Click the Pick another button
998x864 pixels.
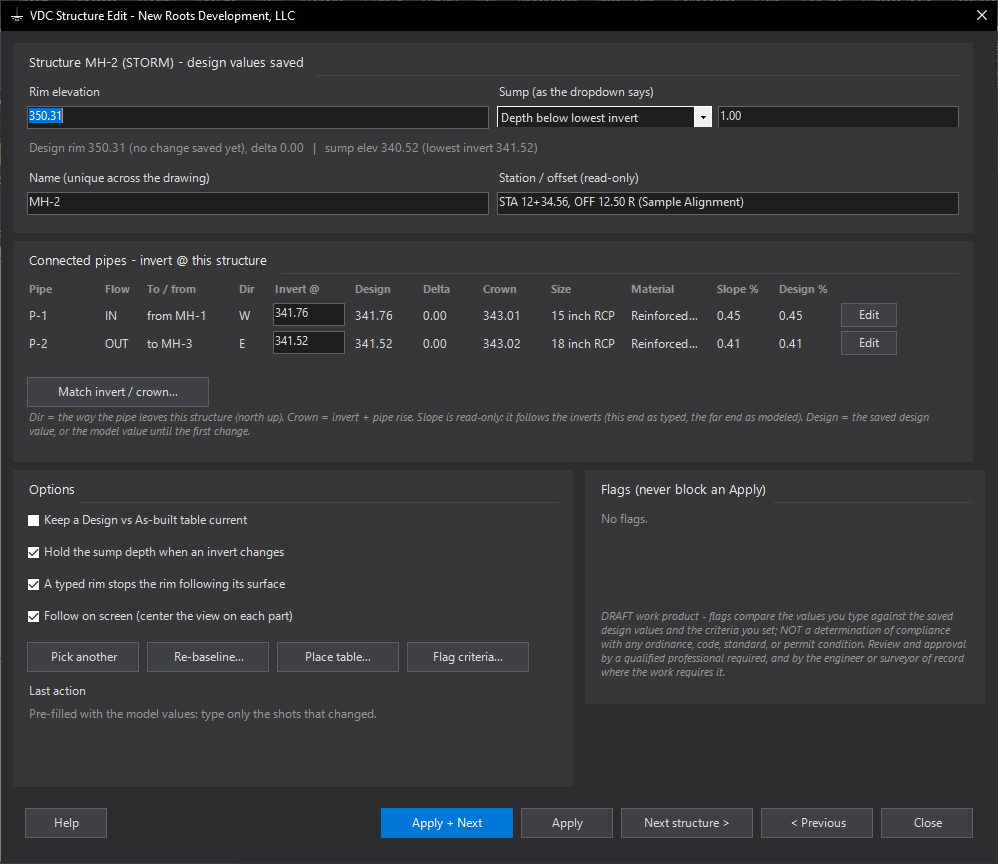click(x=83, y=656)
